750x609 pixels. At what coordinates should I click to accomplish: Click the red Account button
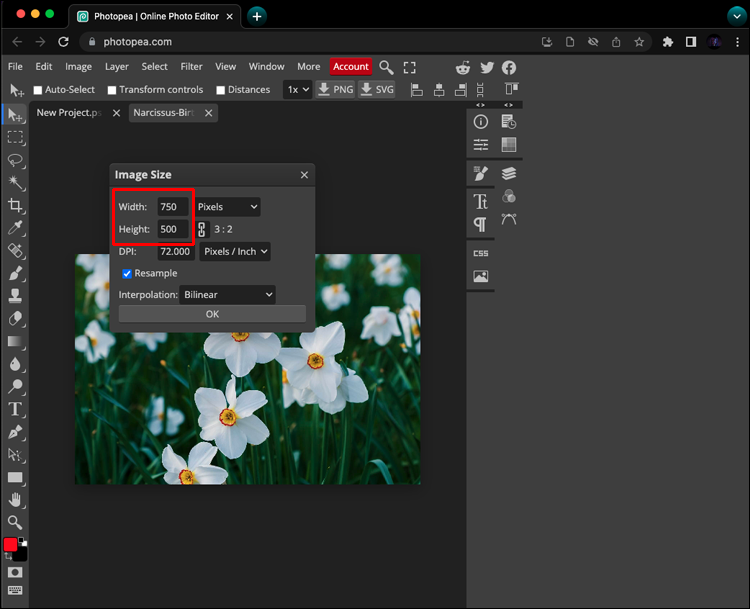[x=351, y=67]
